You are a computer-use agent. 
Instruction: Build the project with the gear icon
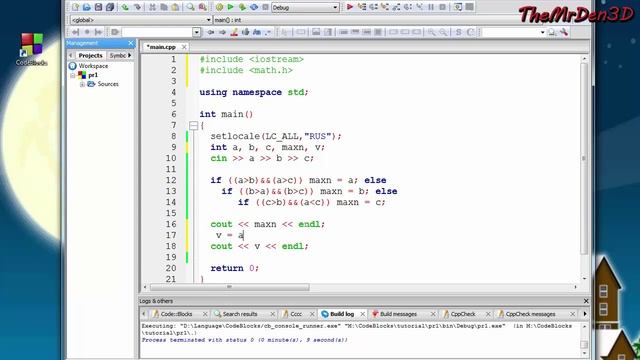pos(219,7)
